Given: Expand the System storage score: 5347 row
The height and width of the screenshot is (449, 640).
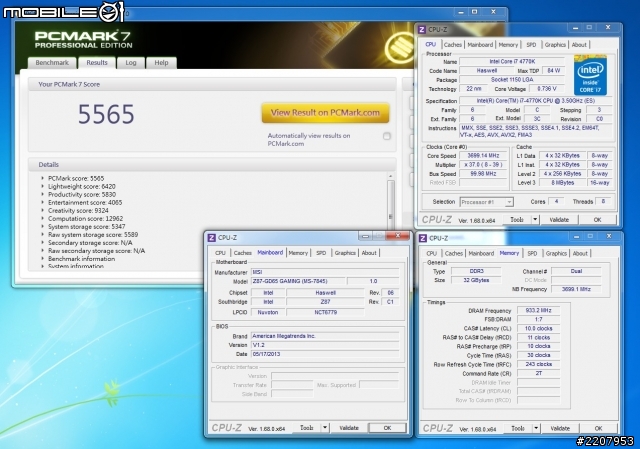Looking at the screenshot, I should (x=42, y=227).
